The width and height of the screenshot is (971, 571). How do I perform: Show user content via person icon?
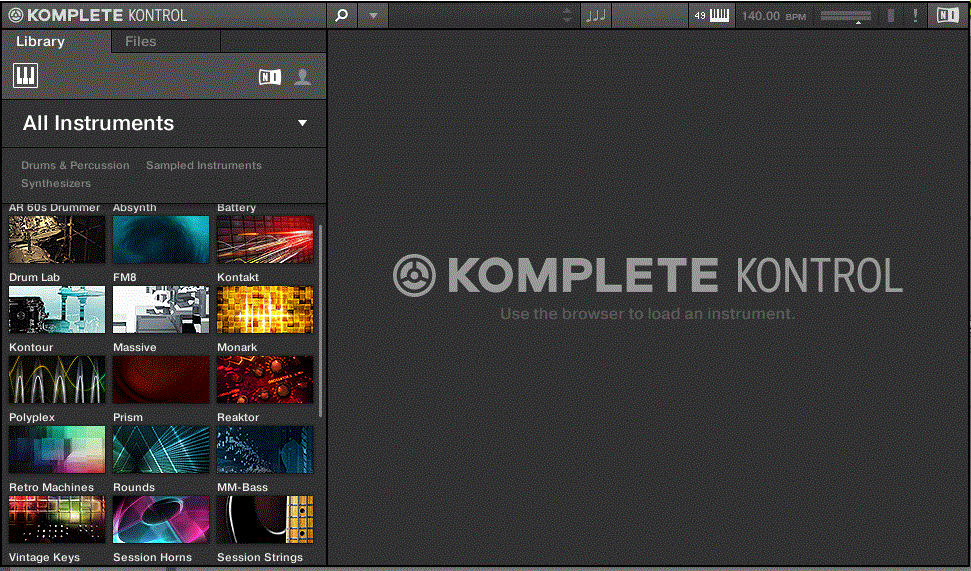(x=302, y=77)
